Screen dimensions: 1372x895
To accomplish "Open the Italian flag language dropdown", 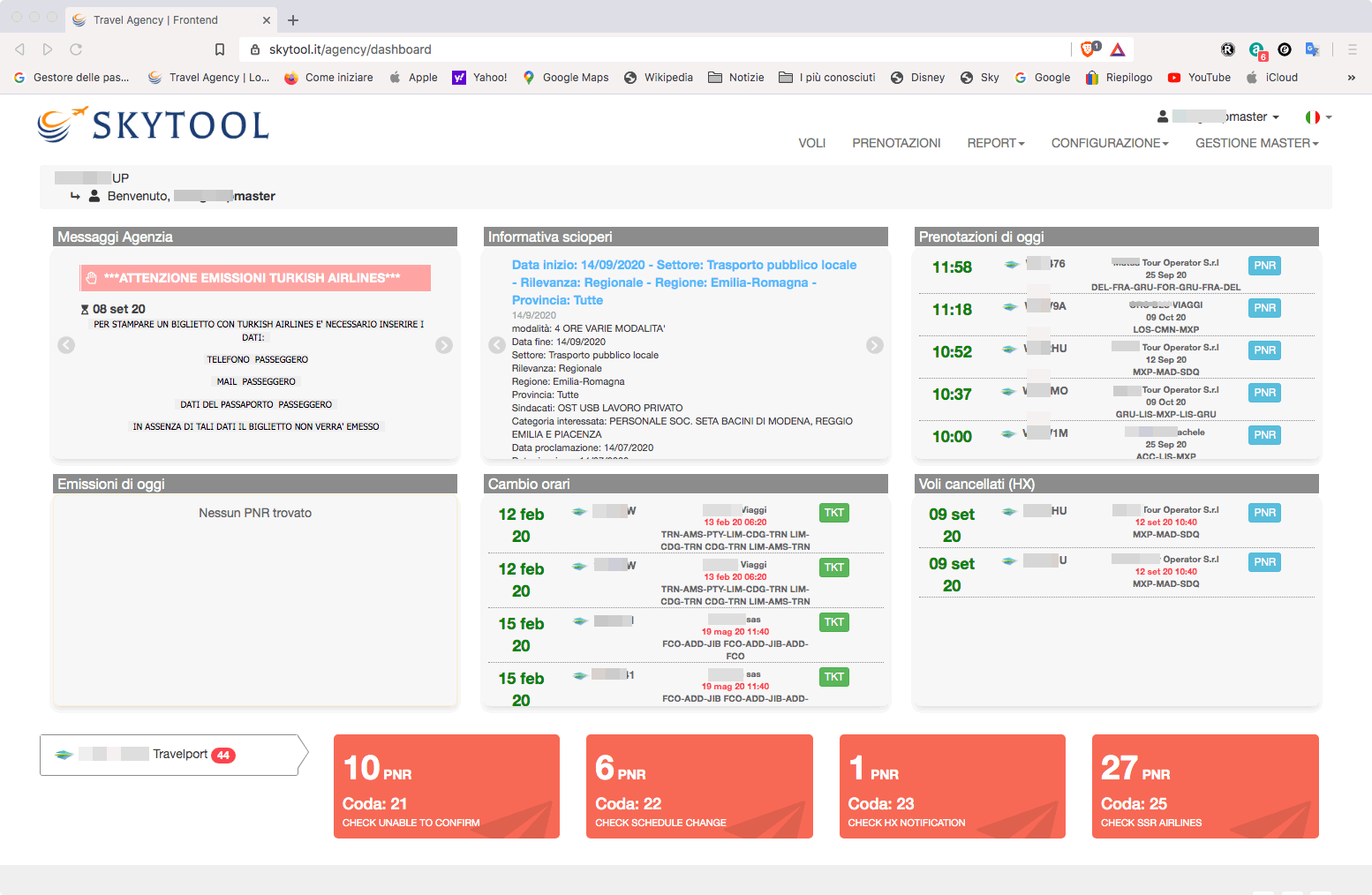I will (x=1318, y=117).
